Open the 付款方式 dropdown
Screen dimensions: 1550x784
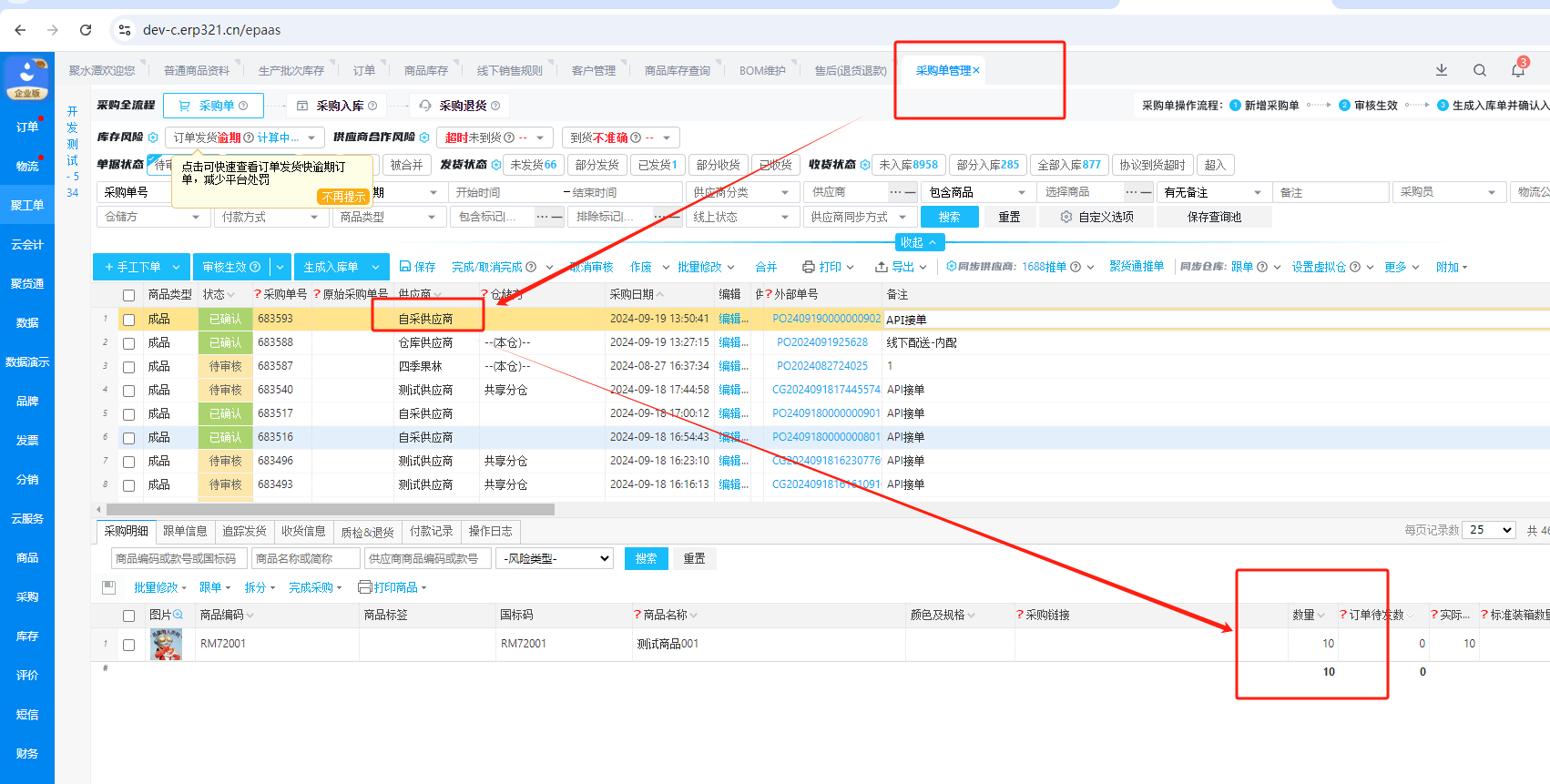[270, 217]
